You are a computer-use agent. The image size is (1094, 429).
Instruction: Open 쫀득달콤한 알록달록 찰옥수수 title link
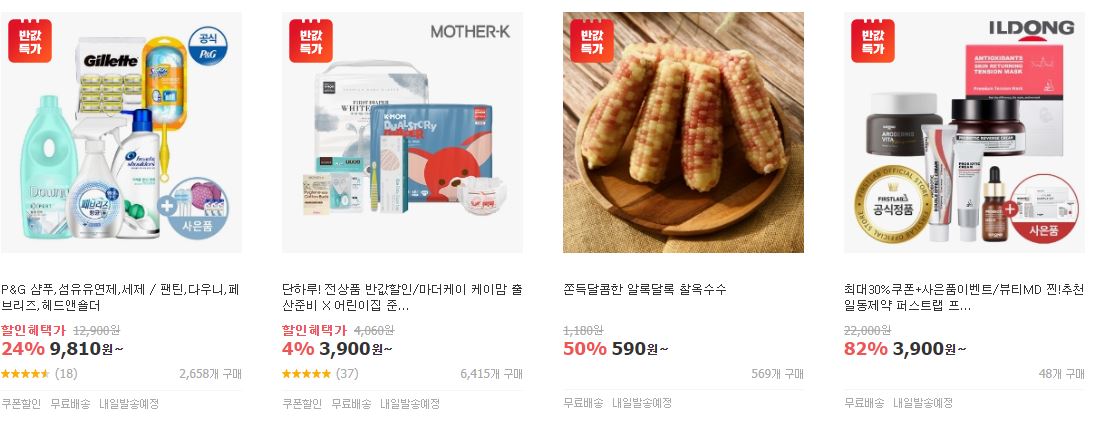click(x=645, y=289)
